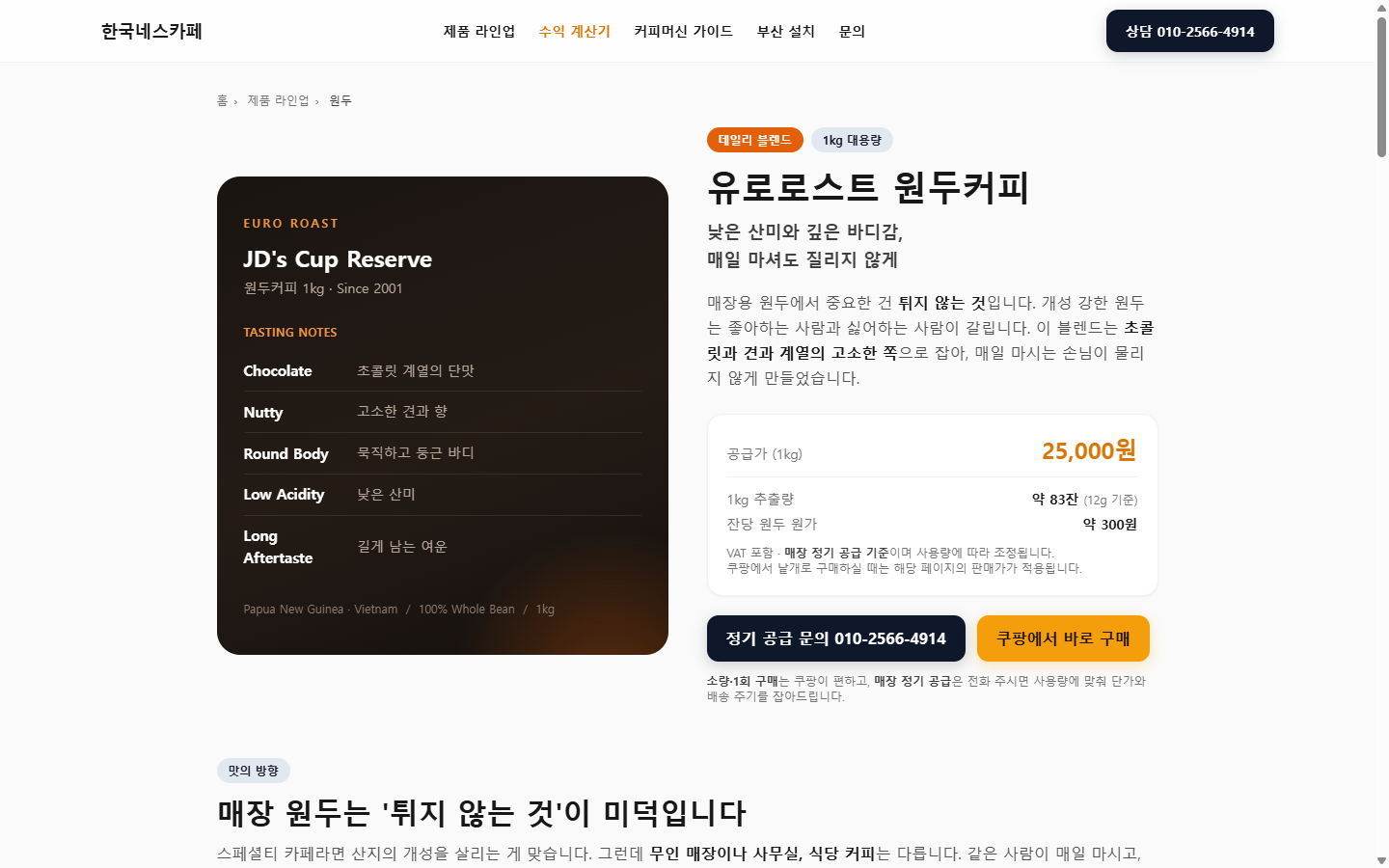Click the 상담 010-2566-4914 header button

pyautogui.click(x=1190, y=31)
